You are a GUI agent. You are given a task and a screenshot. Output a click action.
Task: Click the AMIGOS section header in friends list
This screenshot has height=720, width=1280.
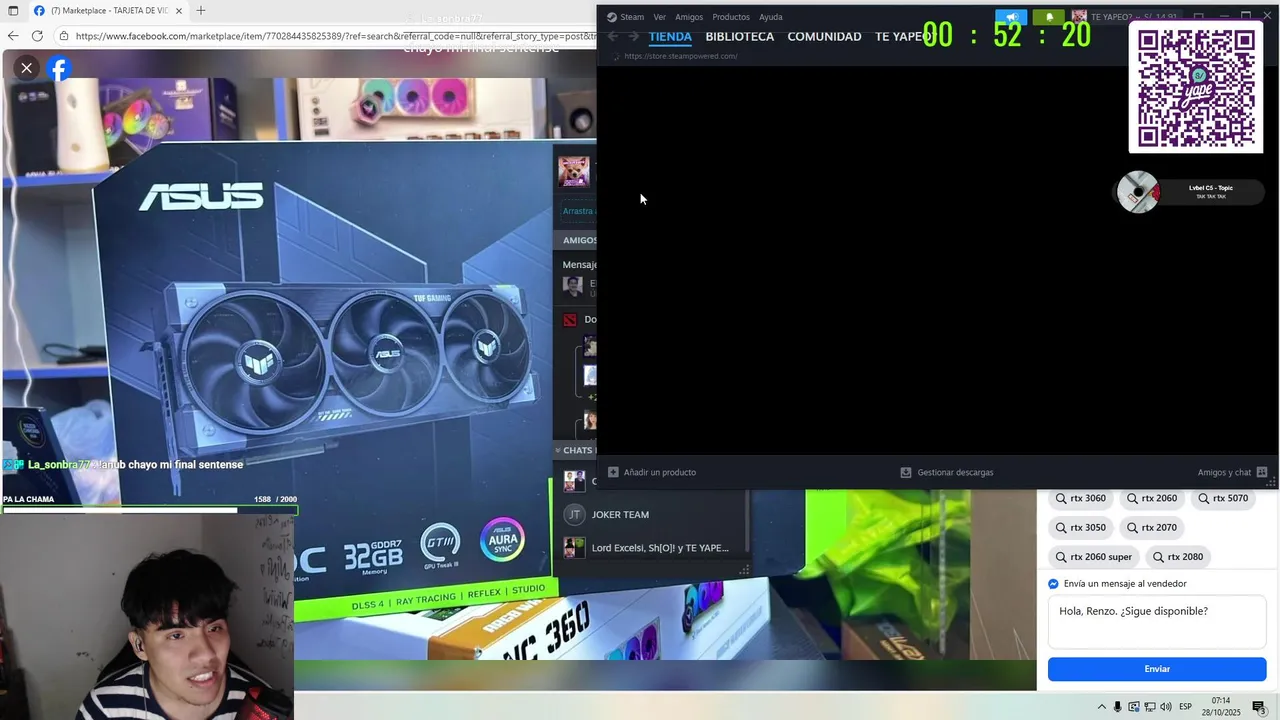pyautogui.click(x=579, y=240)
